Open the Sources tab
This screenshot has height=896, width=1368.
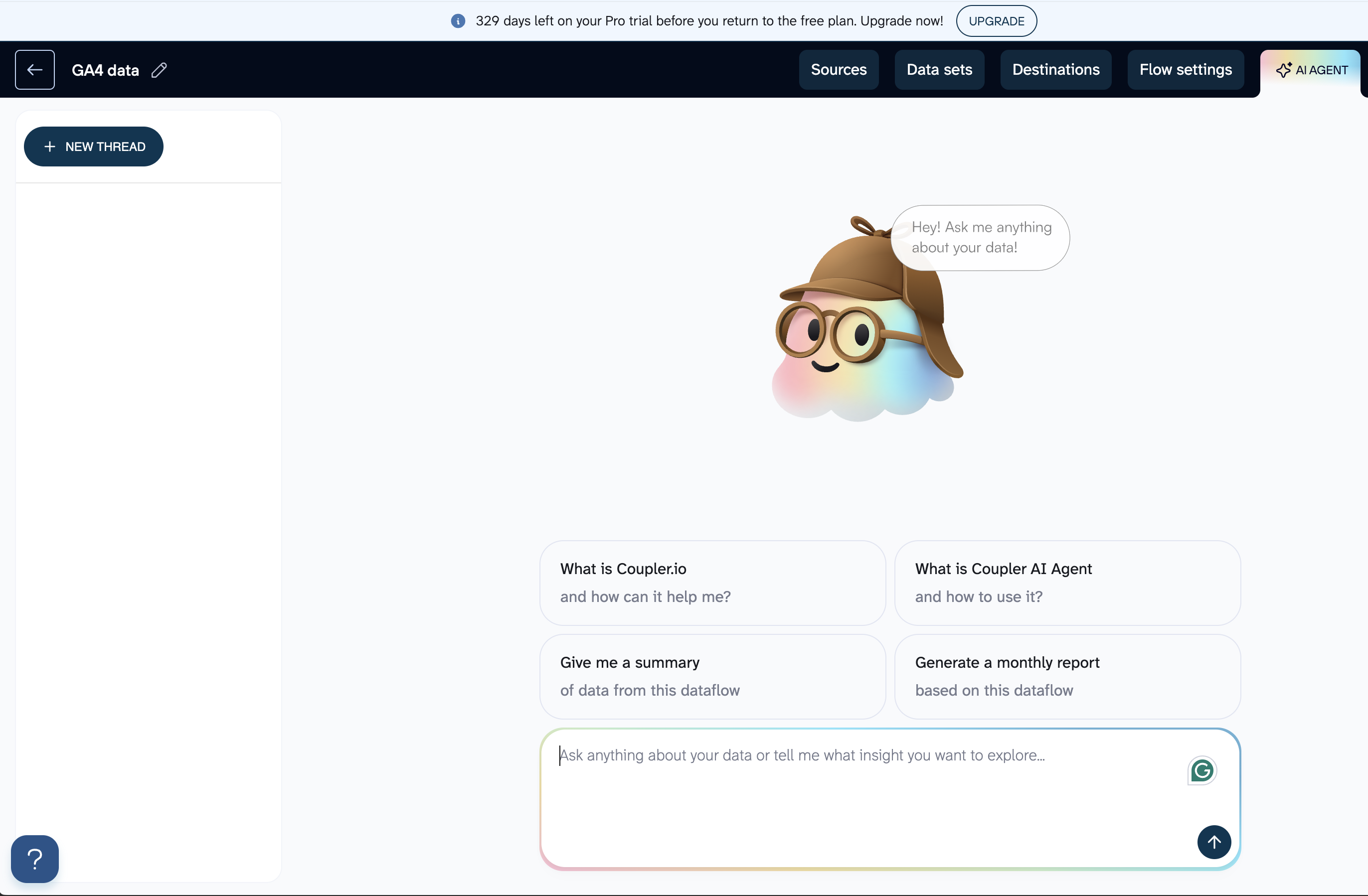pyautogui.click(x=838, y=70)
